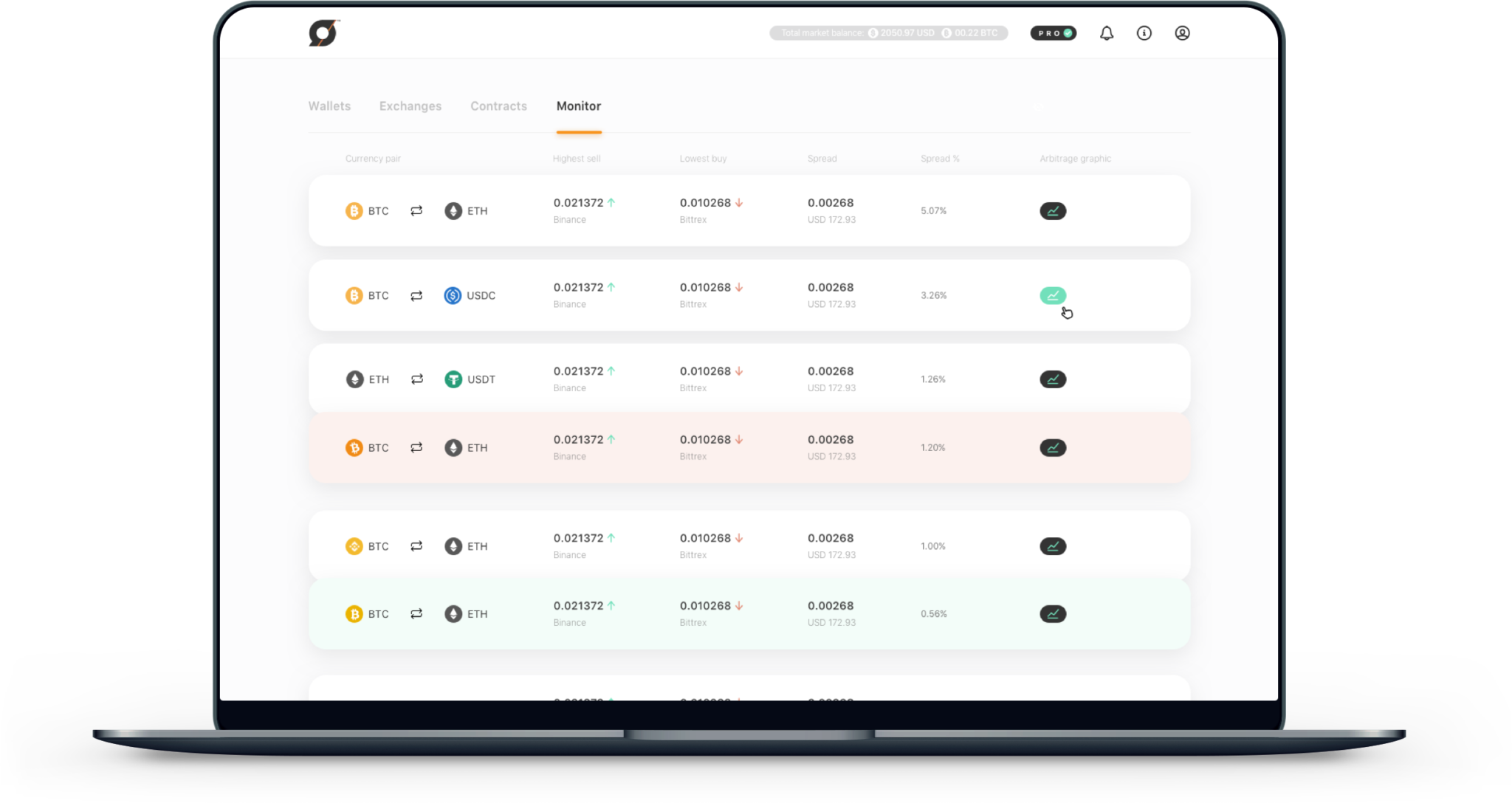The height and width of the screenshot is (803, 1512).
Task: Sort by Spread % column header
Action: click(x=940, y=159)
